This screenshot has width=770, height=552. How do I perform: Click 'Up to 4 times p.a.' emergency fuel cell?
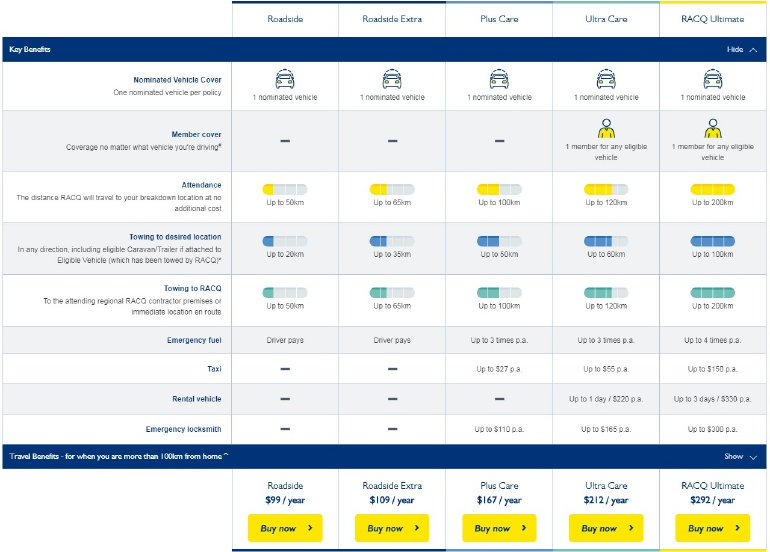[713, 340]
